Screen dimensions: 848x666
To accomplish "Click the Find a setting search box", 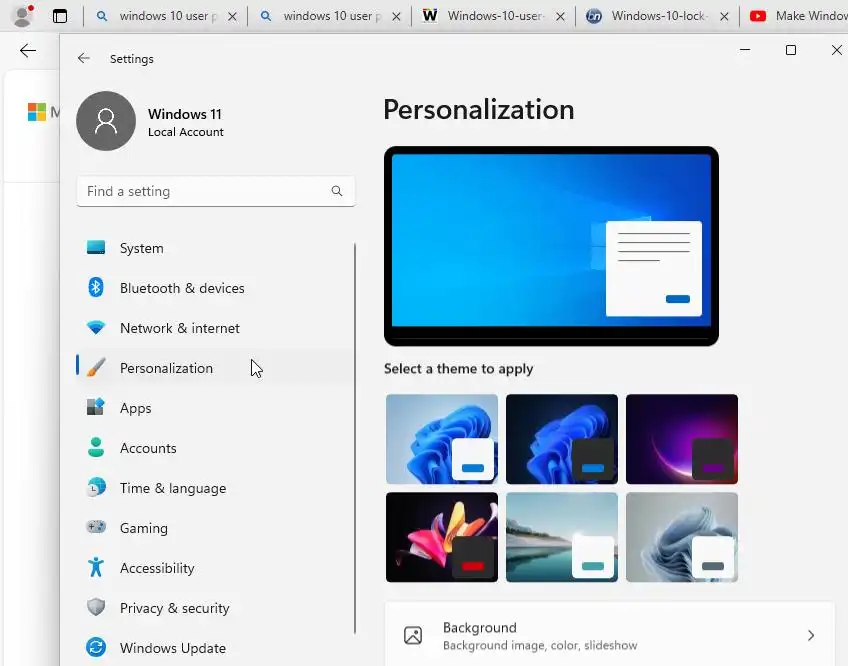I will (x=216, y=191).
